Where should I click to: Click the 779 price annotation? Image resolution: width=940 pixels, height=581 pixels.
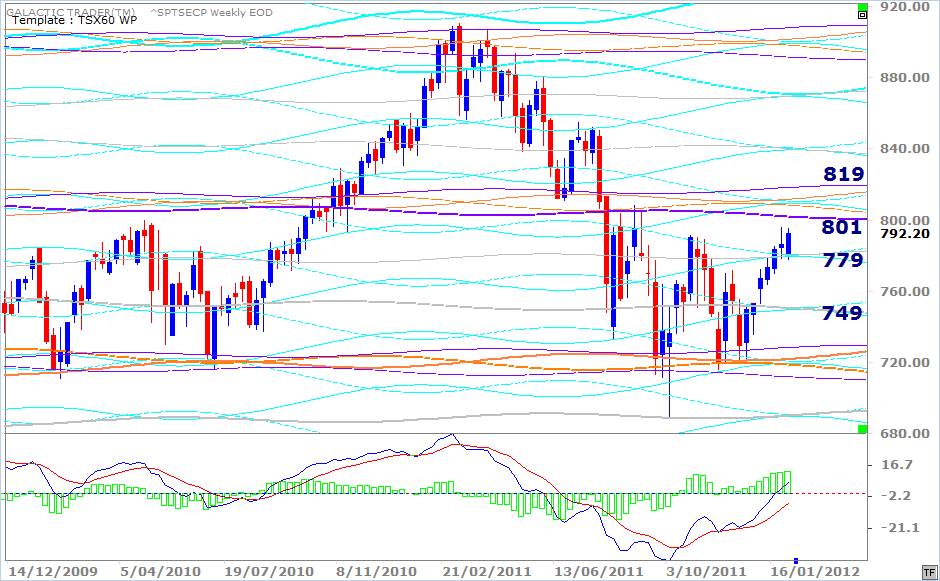coord(843,260)
